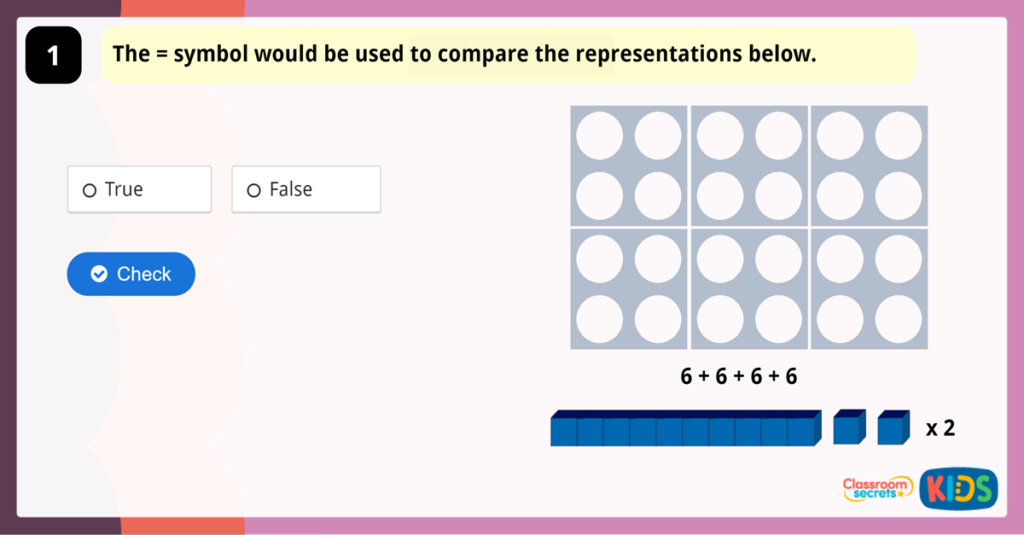This screenshot has width=1024, height=535.
Task: Click the 6 + 6 + 6 + 6 expression
Action: point(739,377)
